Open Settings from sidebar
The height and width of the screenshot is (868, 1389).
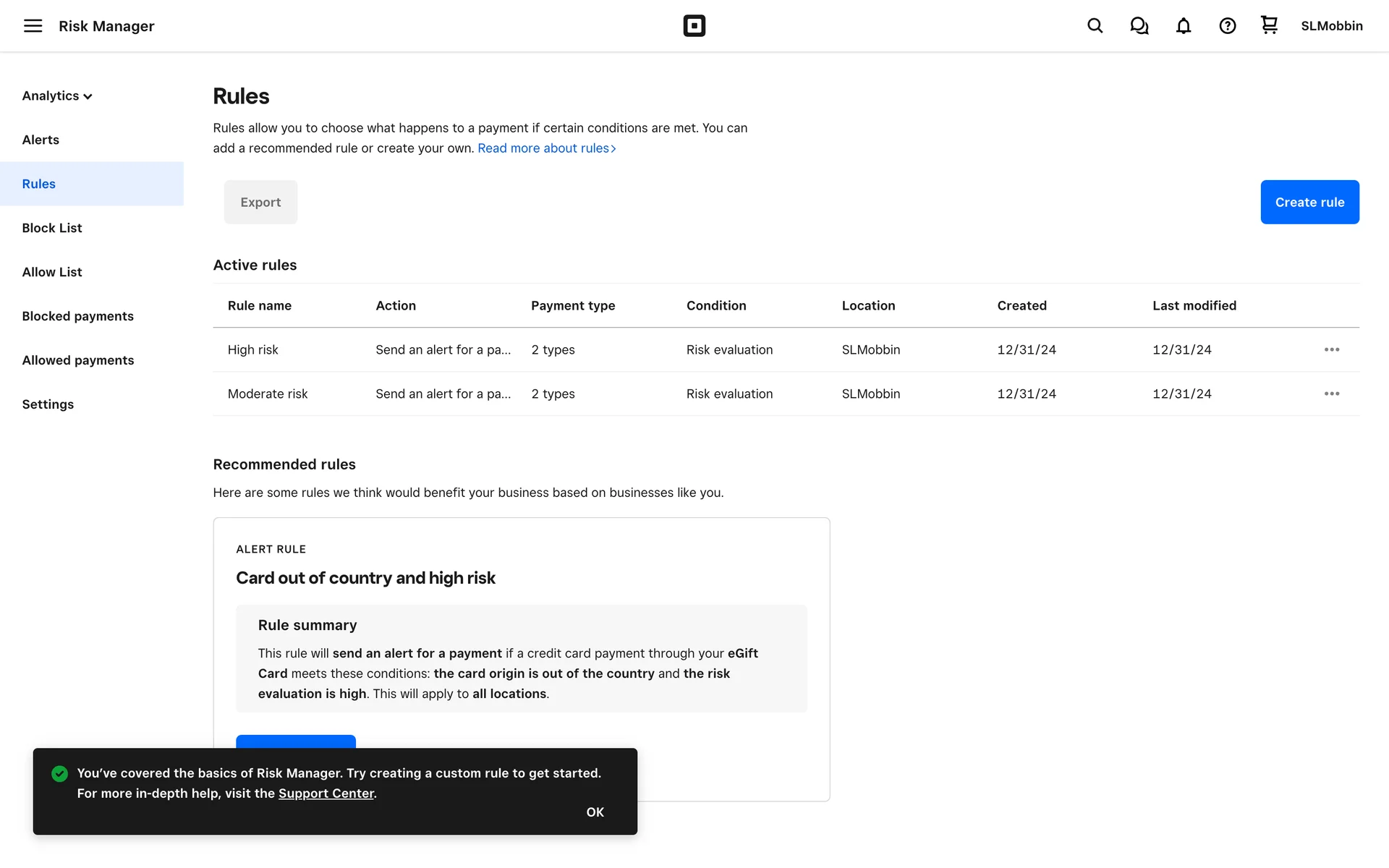click(x=48, y=404)
